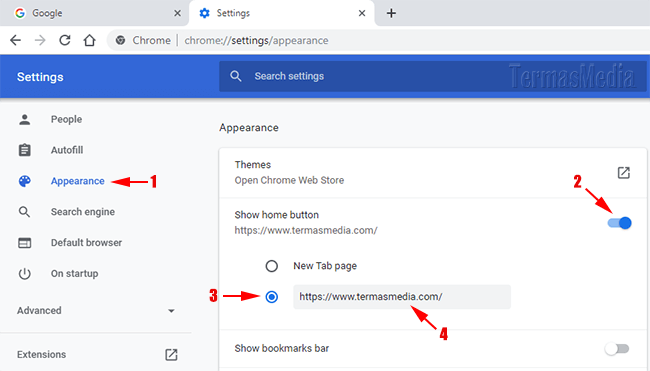Click the Advanced label in sidebar

[39, 310]
